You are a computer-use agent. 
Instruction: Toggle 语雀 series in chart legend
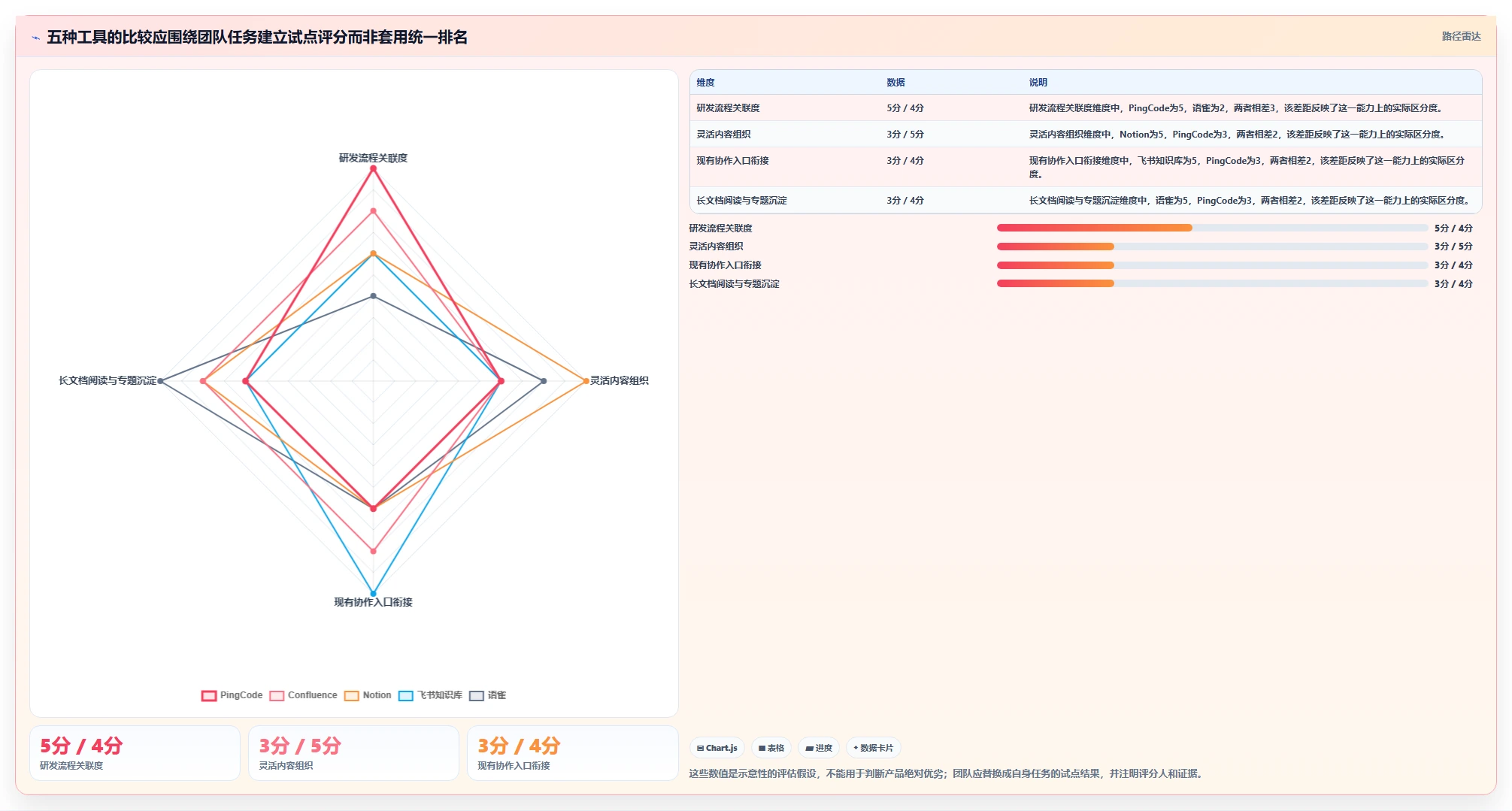tap(488, 695)
